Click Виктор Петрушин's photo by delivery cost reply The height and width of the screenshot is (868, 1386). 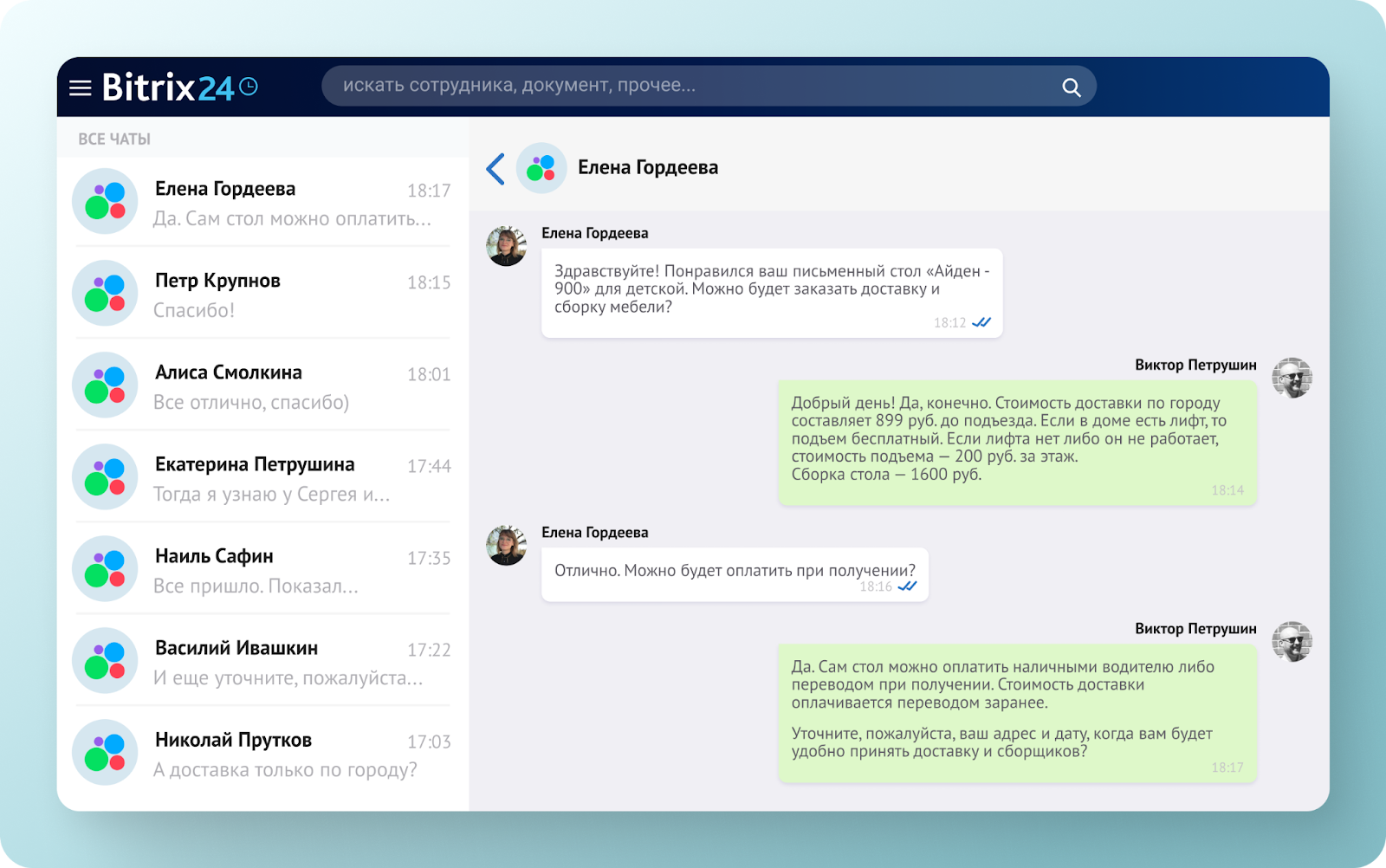tap(1292, 378)
